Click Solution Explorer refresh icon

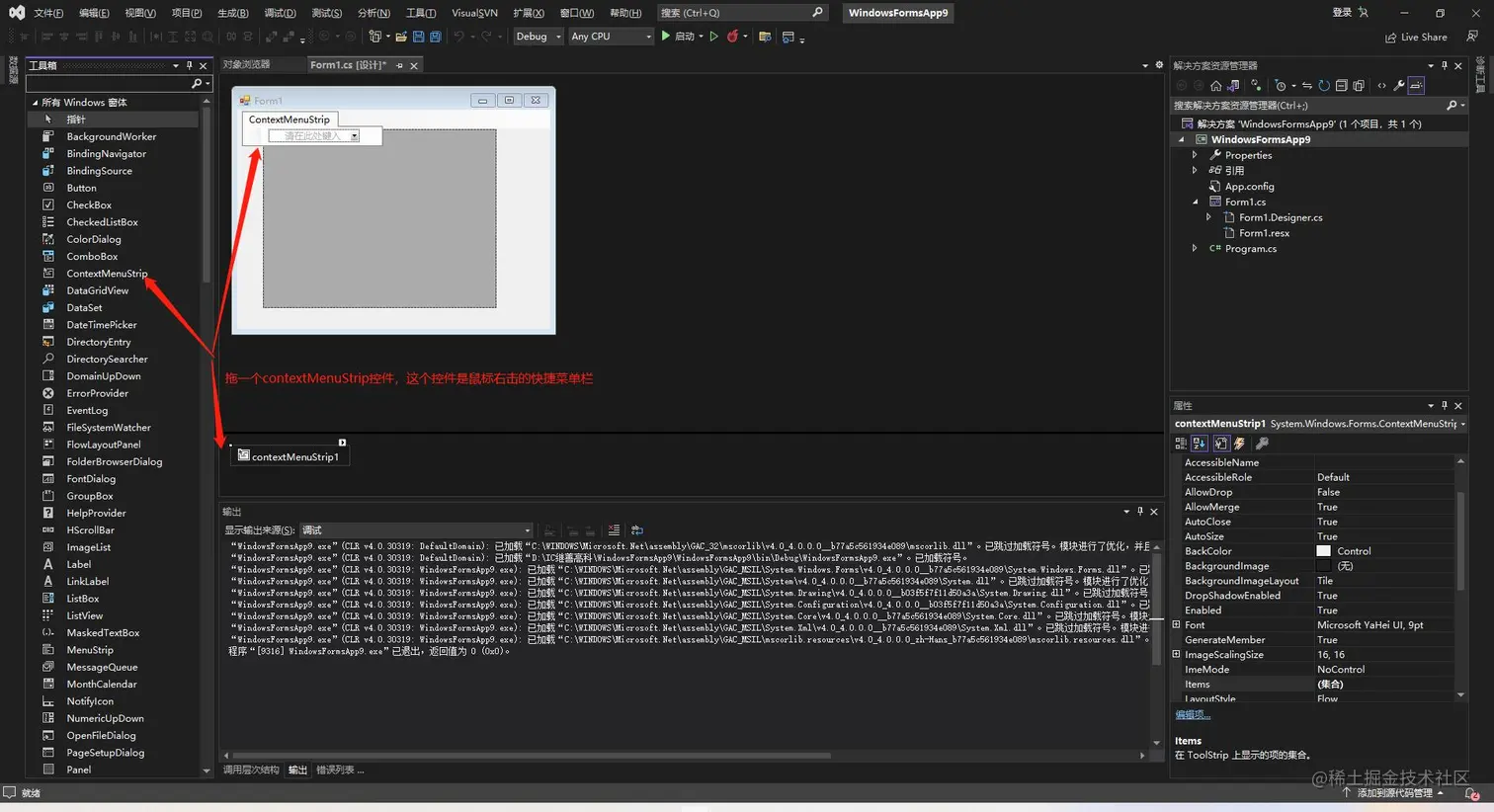point(1324,85)
